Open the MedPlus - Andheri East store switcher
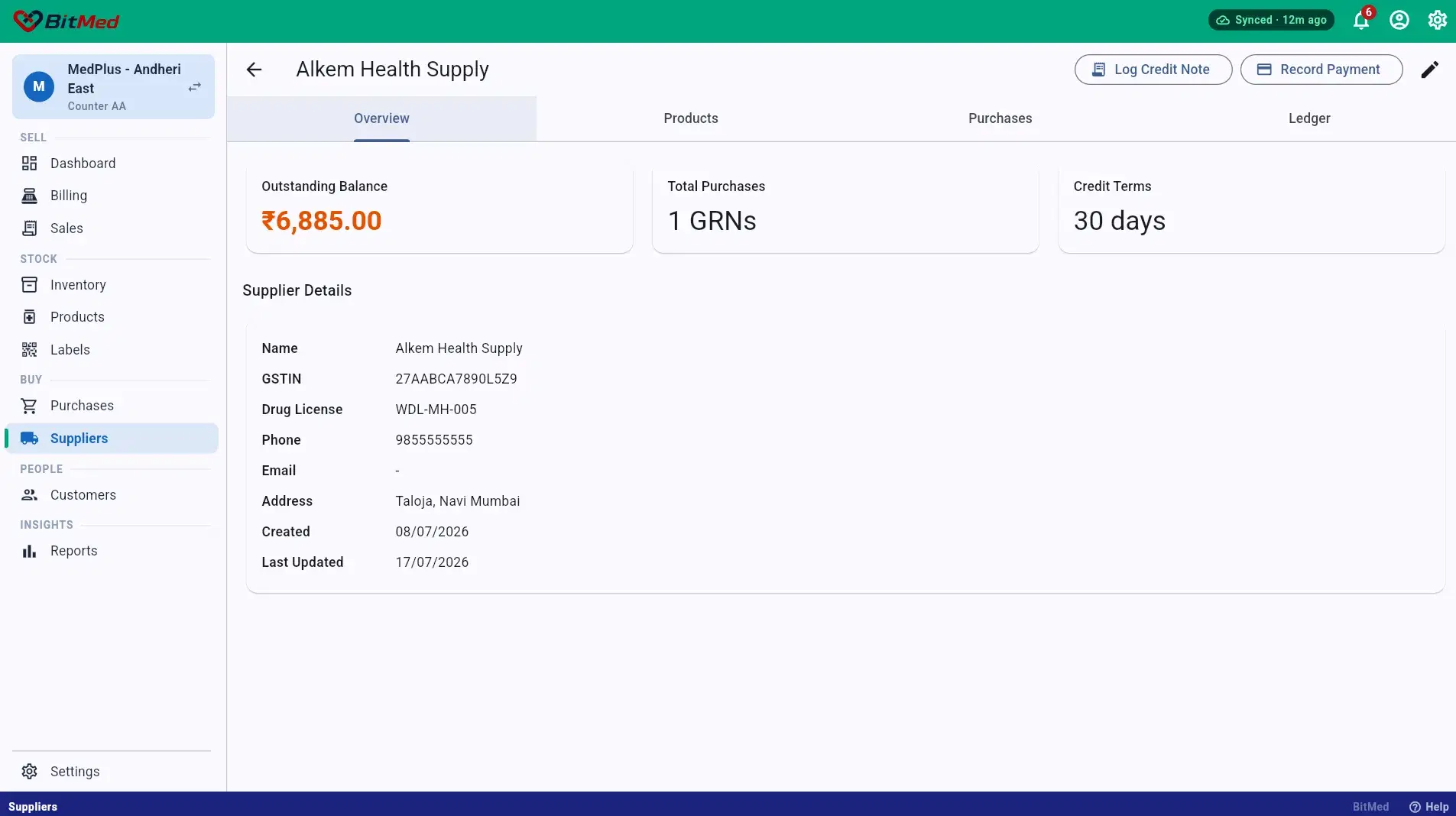This screenshot has height=816, width=1456. (113, 86)
